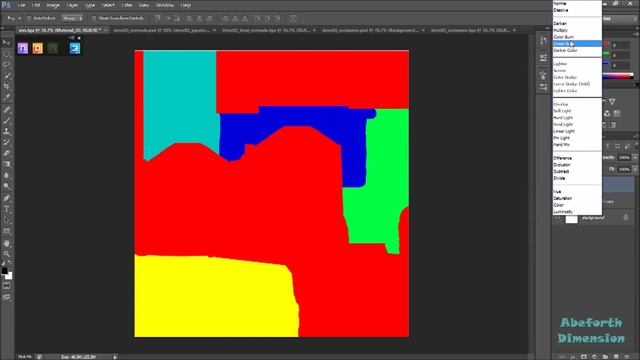The image size is (640, 360).
Task: Click the Auto-Align Layers icon
Action: point(293,18)
